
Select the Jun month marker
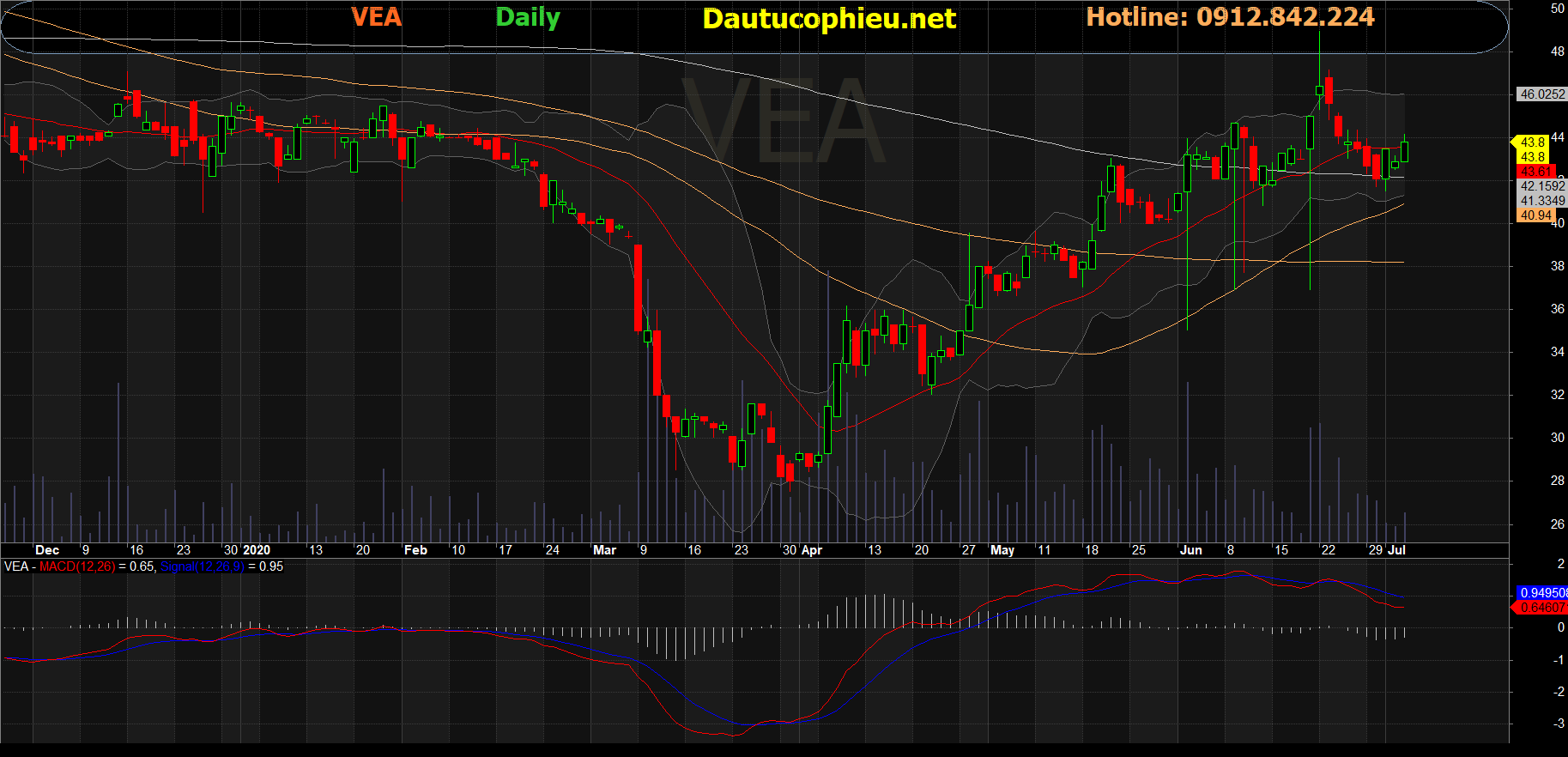coord(1190,550)
